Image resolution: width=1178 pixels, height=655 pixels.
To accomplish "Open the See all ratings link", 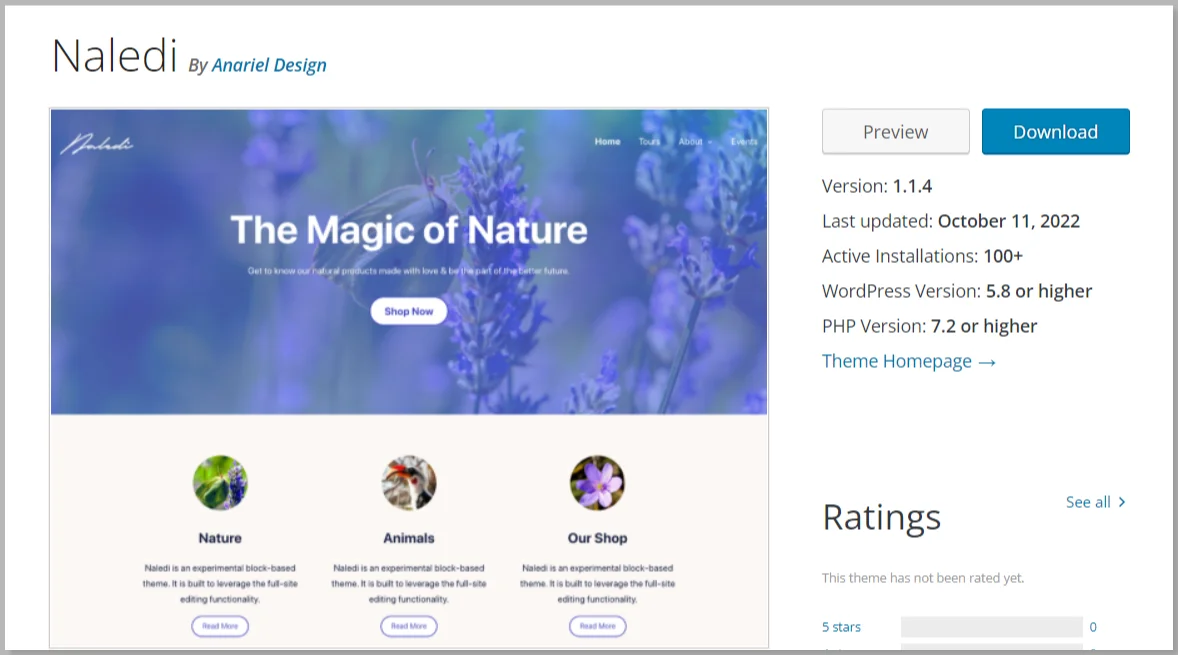I will click(x=1095, y=502).
